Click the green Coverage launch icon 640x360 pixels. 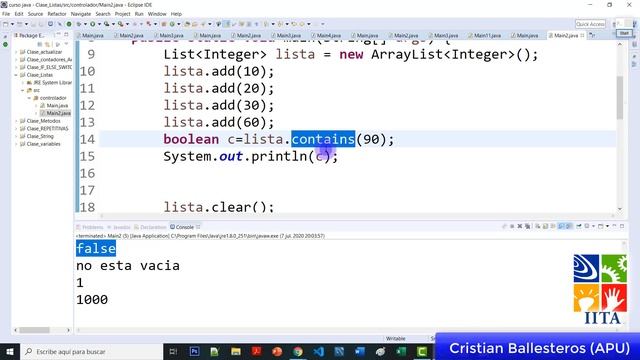click(107, 24)
